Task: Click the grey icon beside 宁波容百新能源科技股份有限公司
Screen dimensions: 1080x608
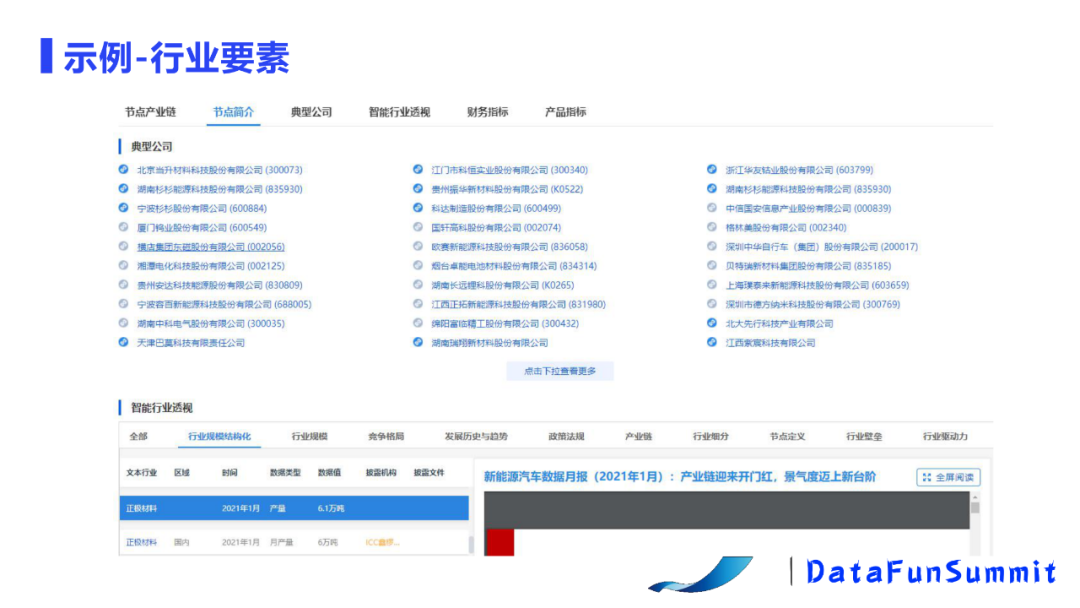Action: (x=123, y=304)
